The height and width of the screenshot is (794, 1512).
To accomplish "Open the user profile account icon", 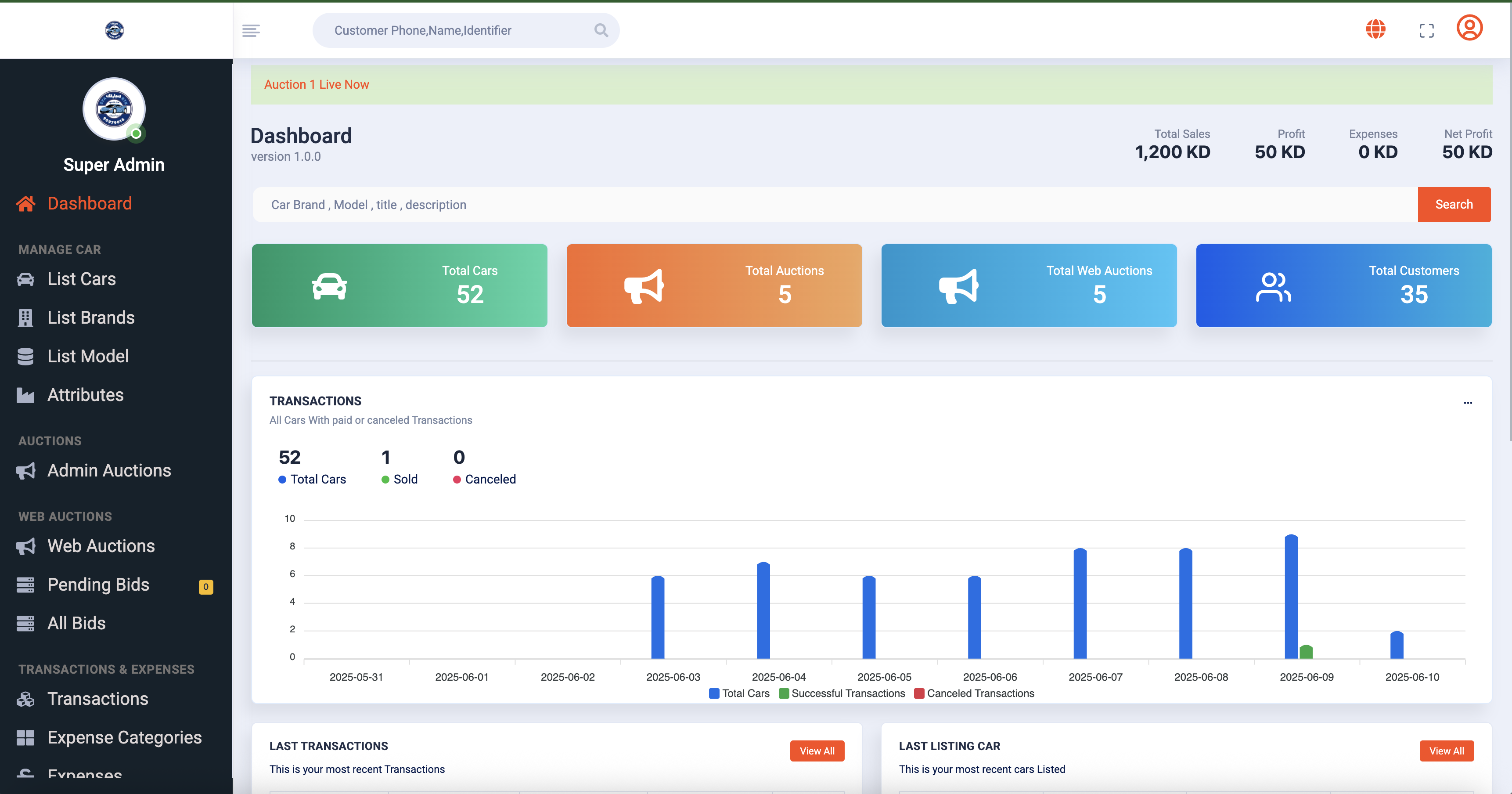I will pyautogui.click(x=1469, y=28).
